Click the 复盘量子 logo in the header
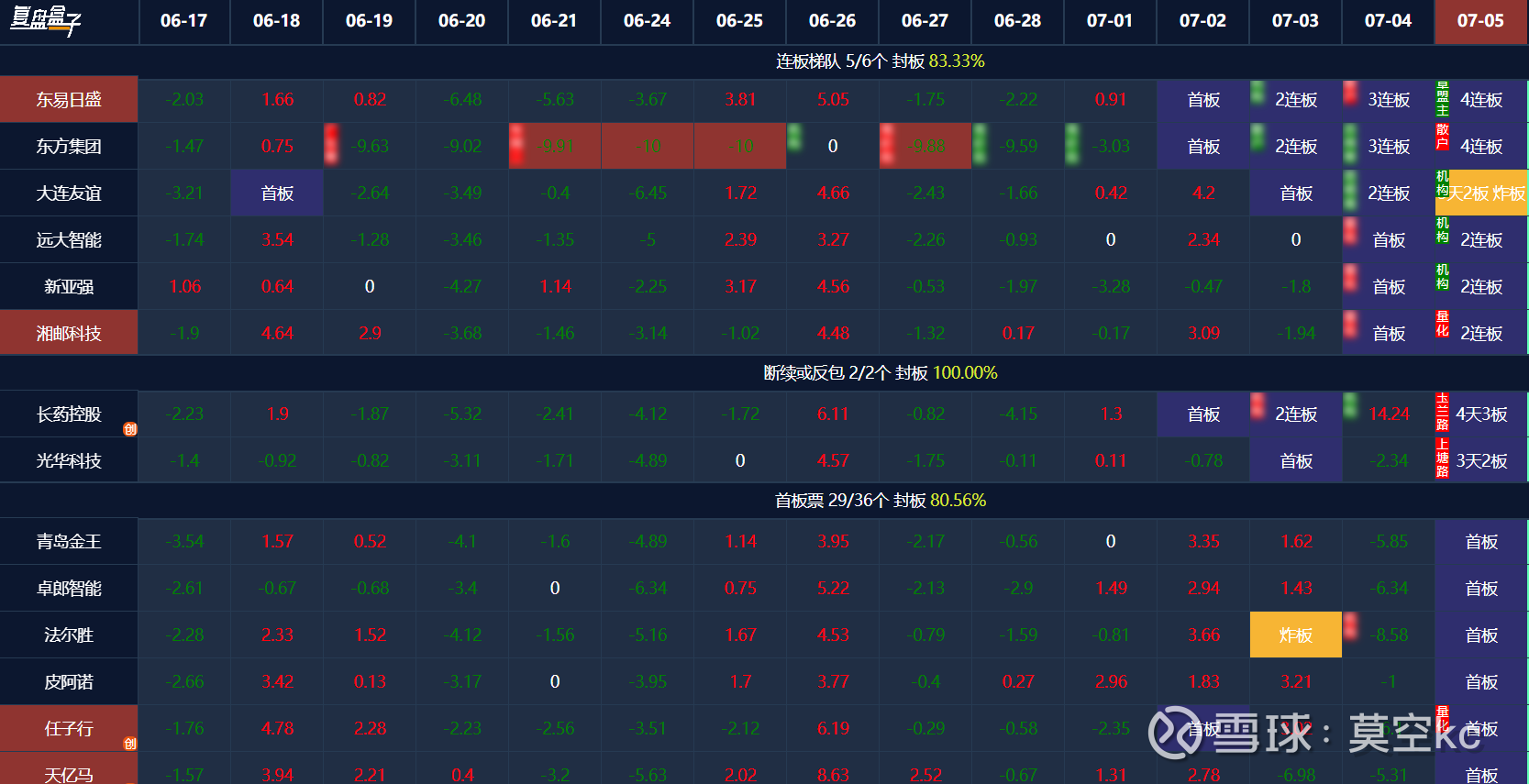 tap(45, 20)
